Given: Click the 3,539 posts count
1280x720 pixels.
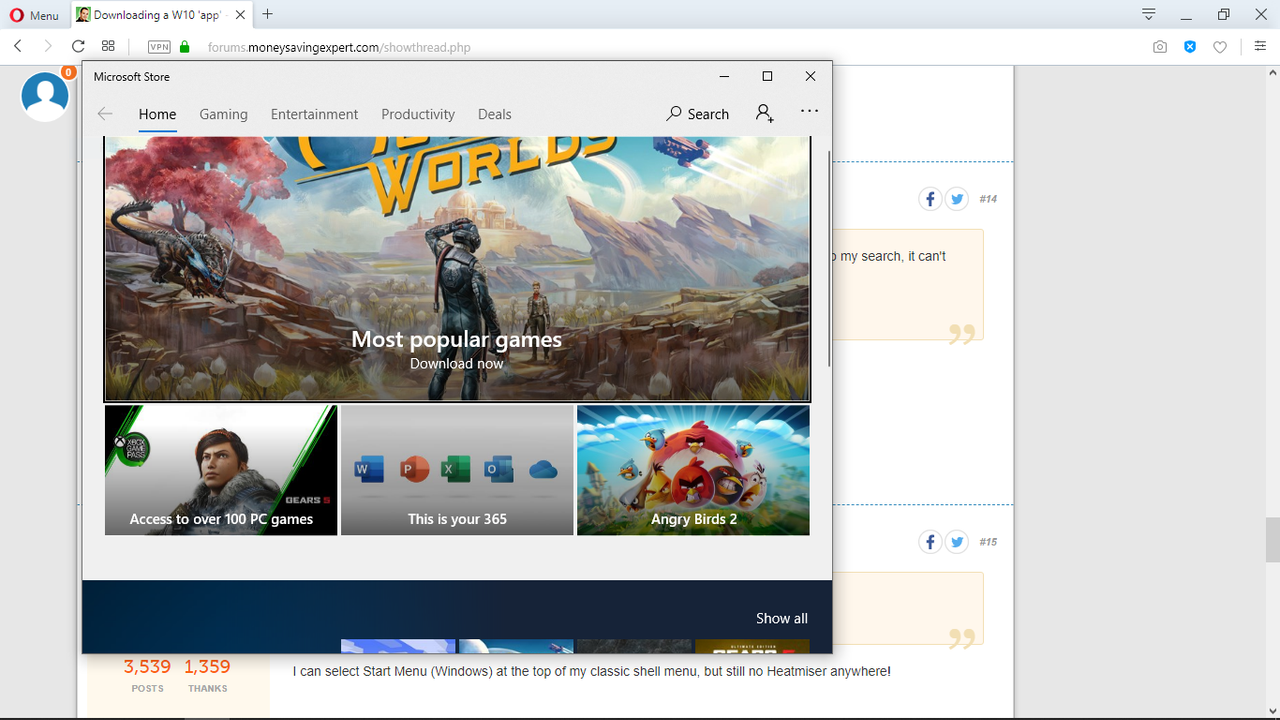Looking at the screenshot, I should coord(147,667).
